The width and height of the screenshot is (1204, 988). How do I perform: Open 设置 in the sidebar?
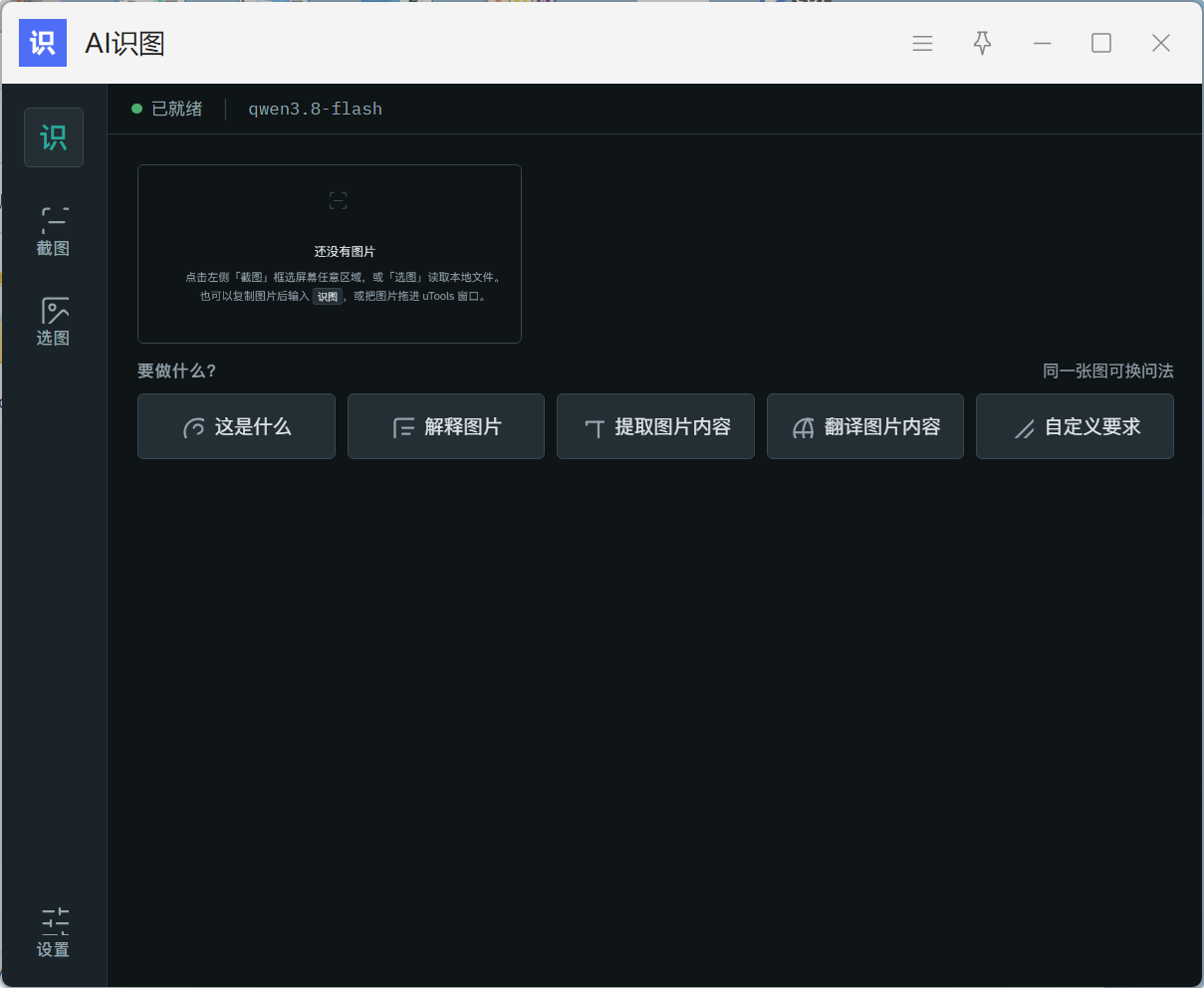[54, 933]
